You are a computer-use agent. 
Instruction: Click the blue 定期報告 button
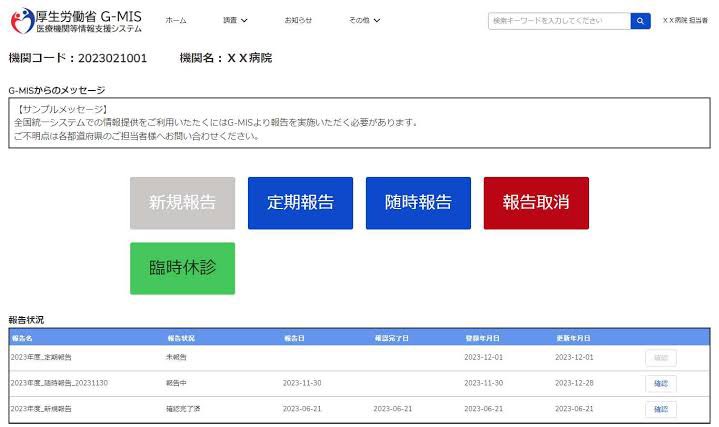pyautogui.click(x=300, y=203)
